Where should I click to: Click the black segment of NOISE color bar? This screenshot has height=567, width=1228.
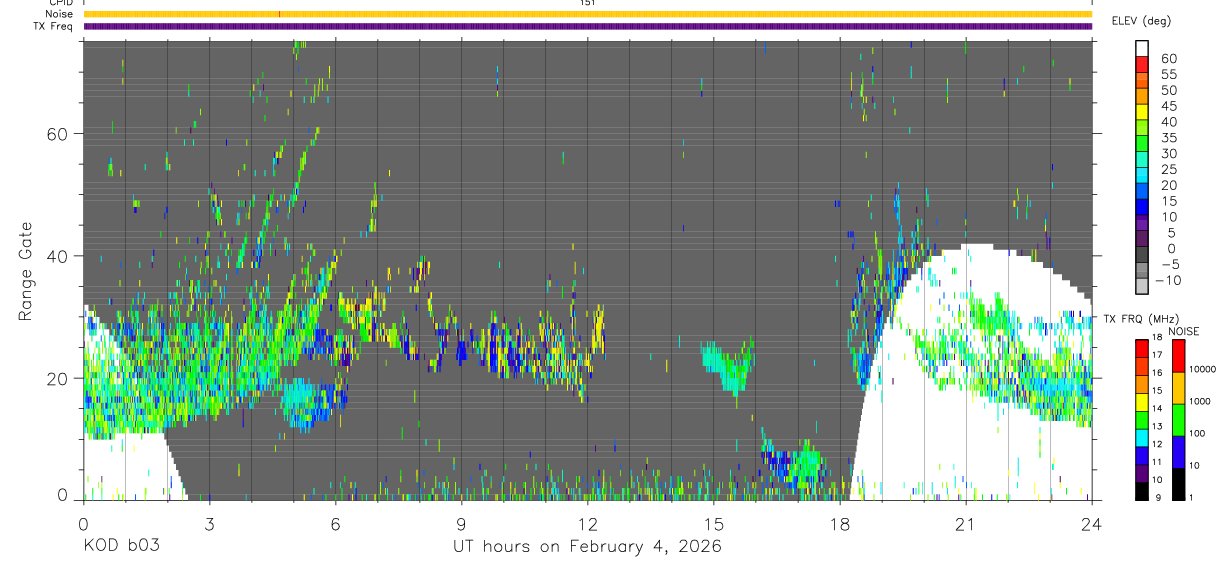[x=1179, y=484]
